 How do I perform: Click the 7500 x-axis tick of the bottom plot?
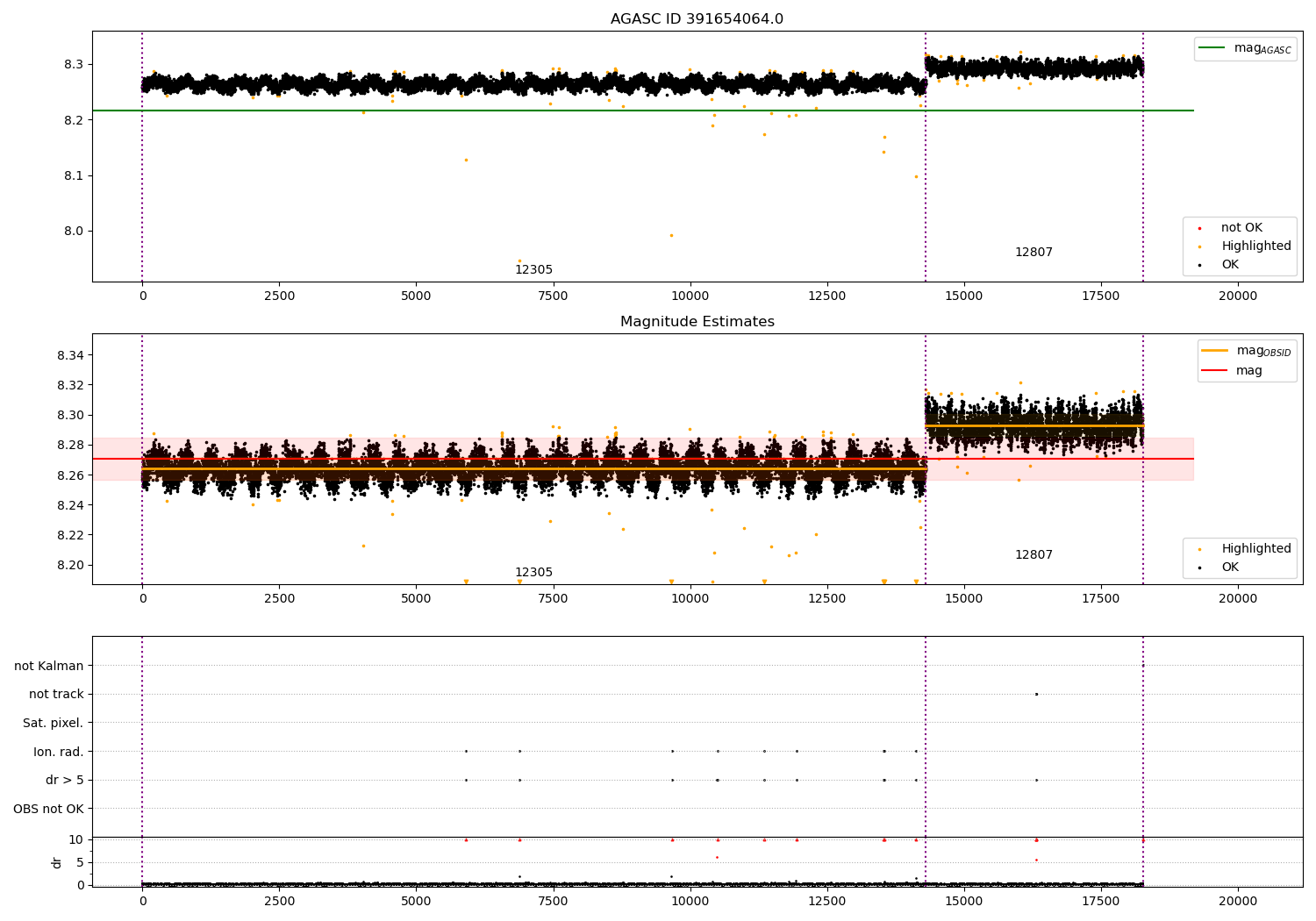coord(553,902)
